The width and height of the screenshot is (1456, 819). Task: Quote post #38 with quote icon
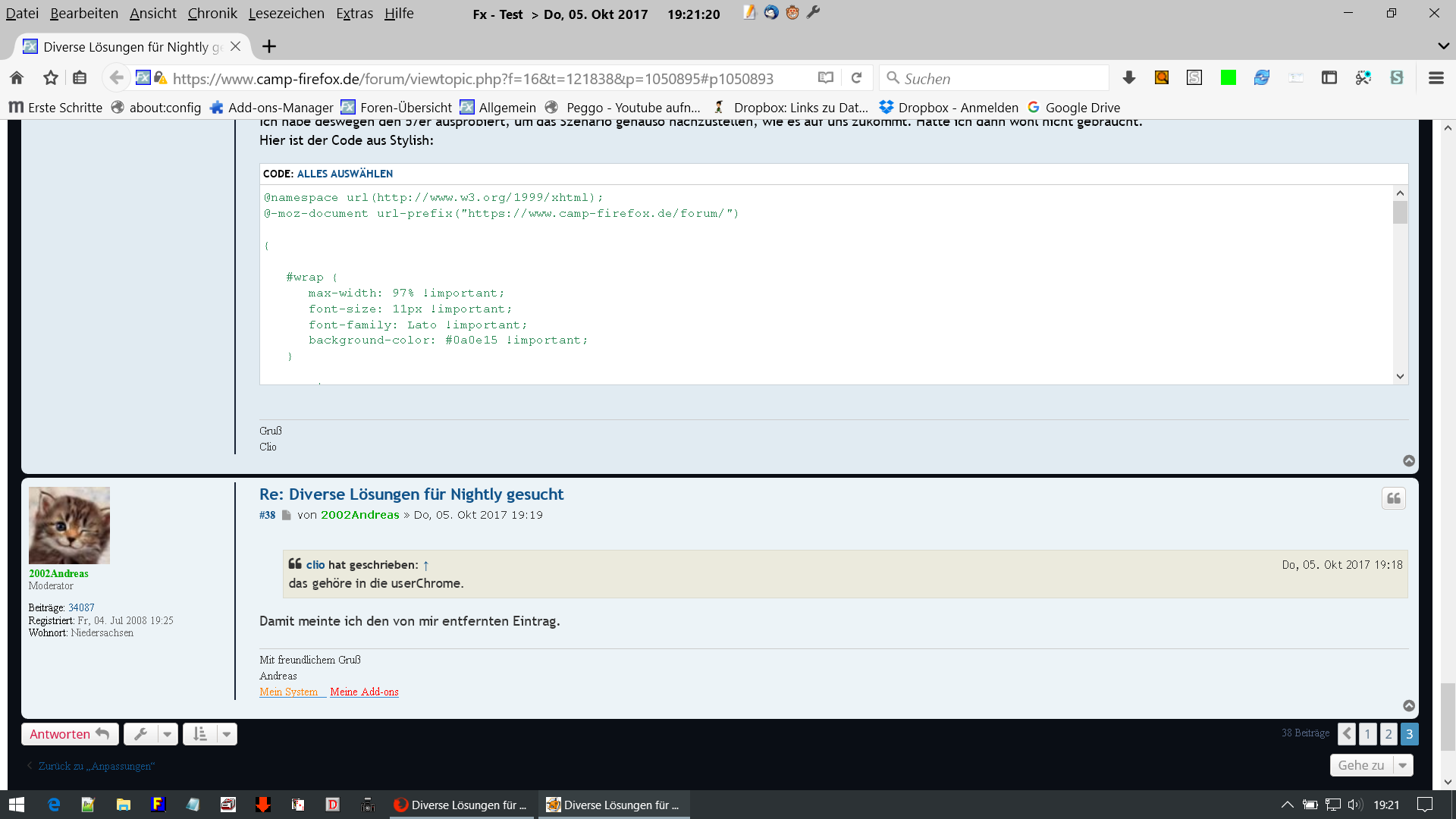(x=1393, y=498)
